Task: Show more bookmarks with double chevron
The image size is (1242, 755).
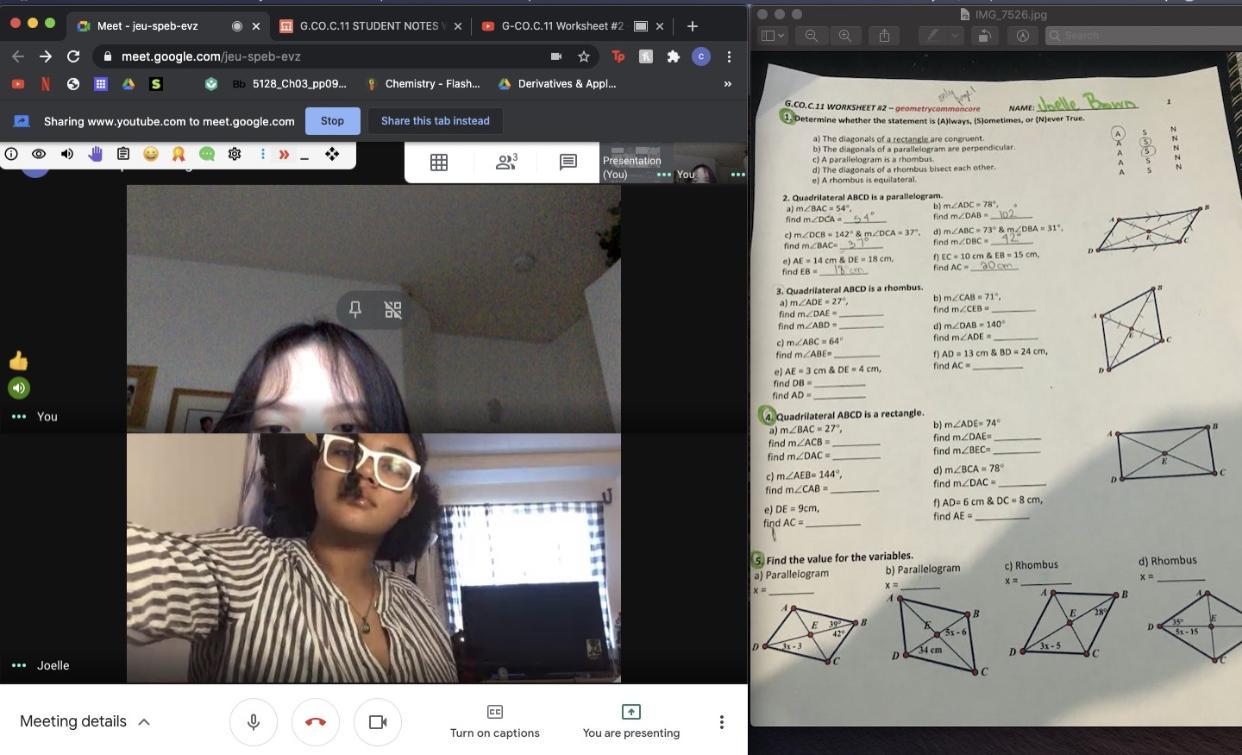Action: [727, 84]
